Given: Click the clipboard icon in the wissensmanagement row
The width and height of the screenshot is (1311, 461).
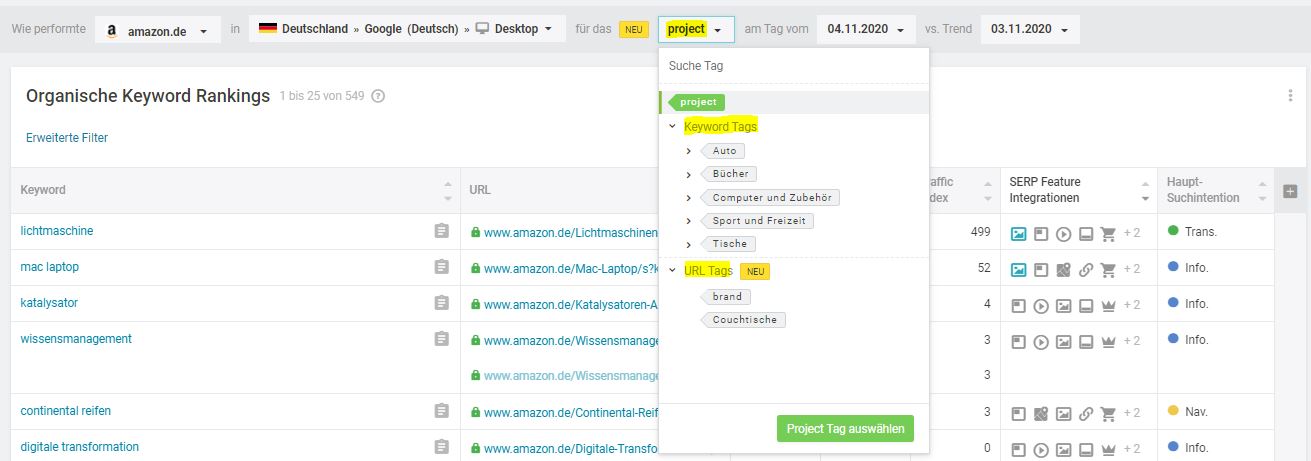Looking at the screenshot, I should click(x=441, y=339).
